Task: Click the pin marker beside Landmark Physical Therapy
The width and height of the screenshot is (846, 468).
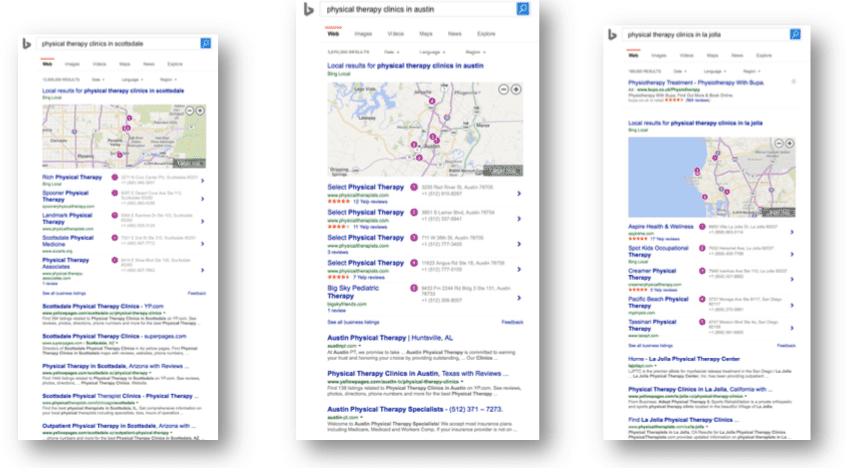Action: point(114,215)
